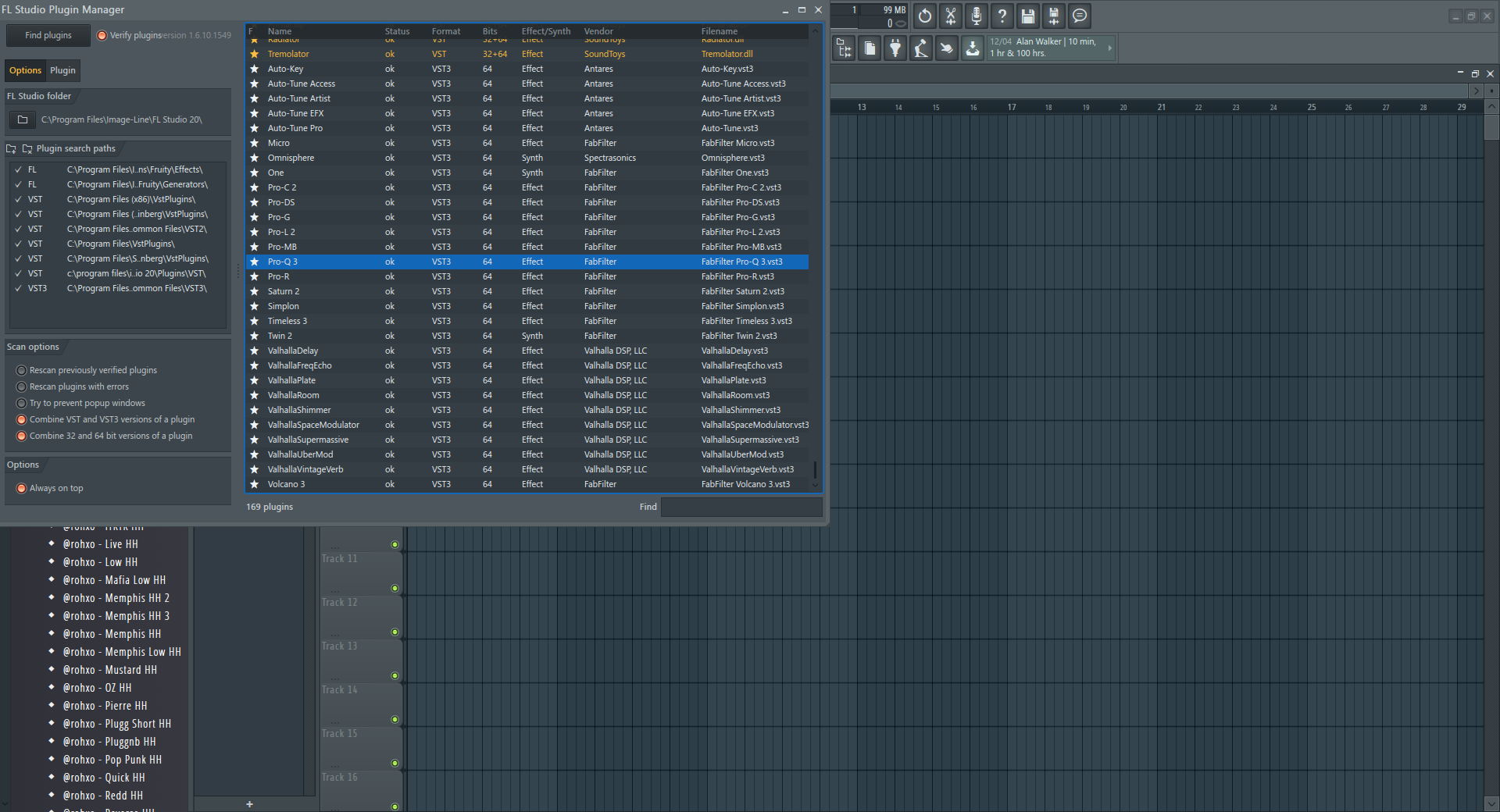
Task: Sort plugins by Format column
Action: point(446,31)
